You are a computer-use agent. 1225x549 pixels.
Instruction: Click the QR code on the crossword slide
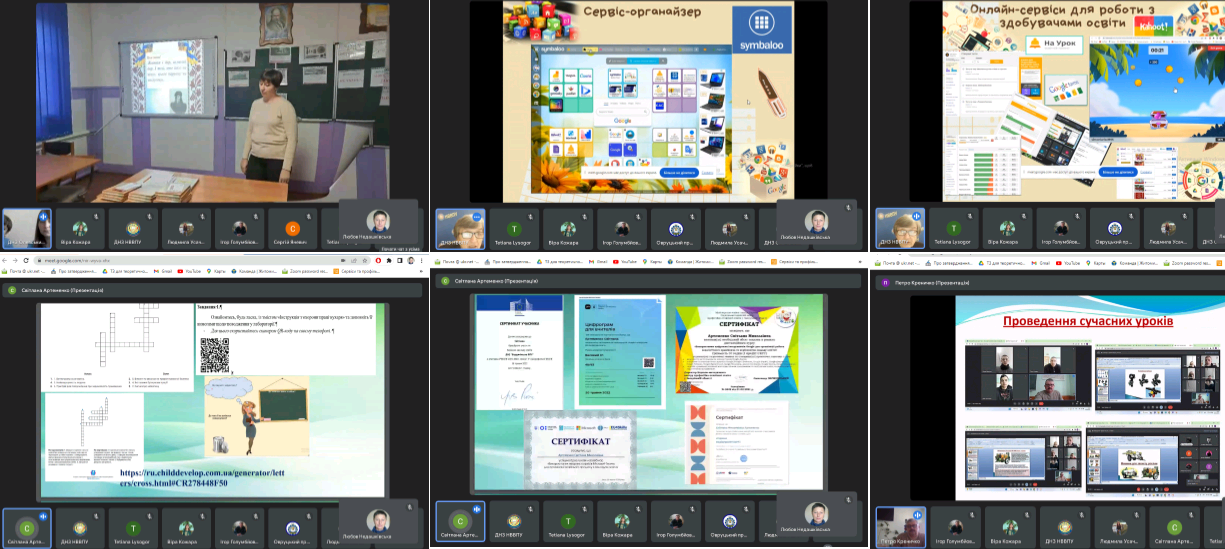coord(215,354)
